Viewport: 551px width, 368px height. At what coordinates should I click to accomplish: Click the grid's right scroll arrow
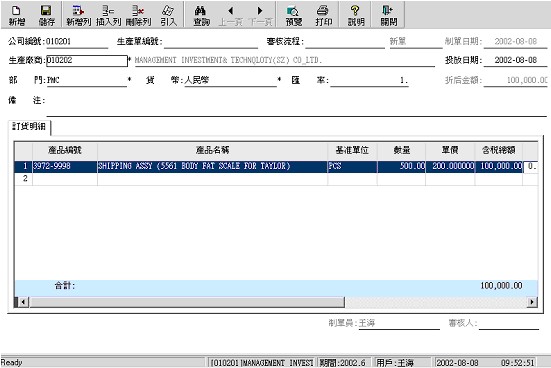click(x=532, y=302)
